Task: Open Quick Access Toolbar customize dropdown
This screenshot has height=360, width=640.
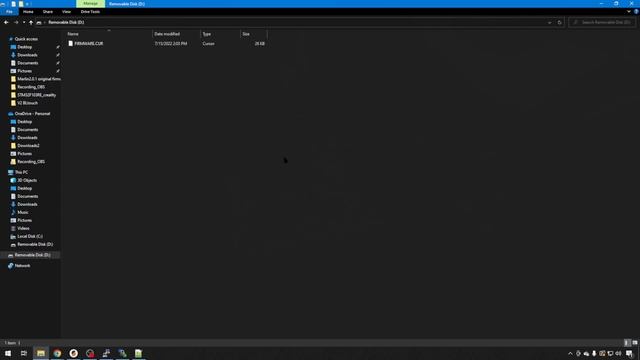Action: click(x=27, y=4)
